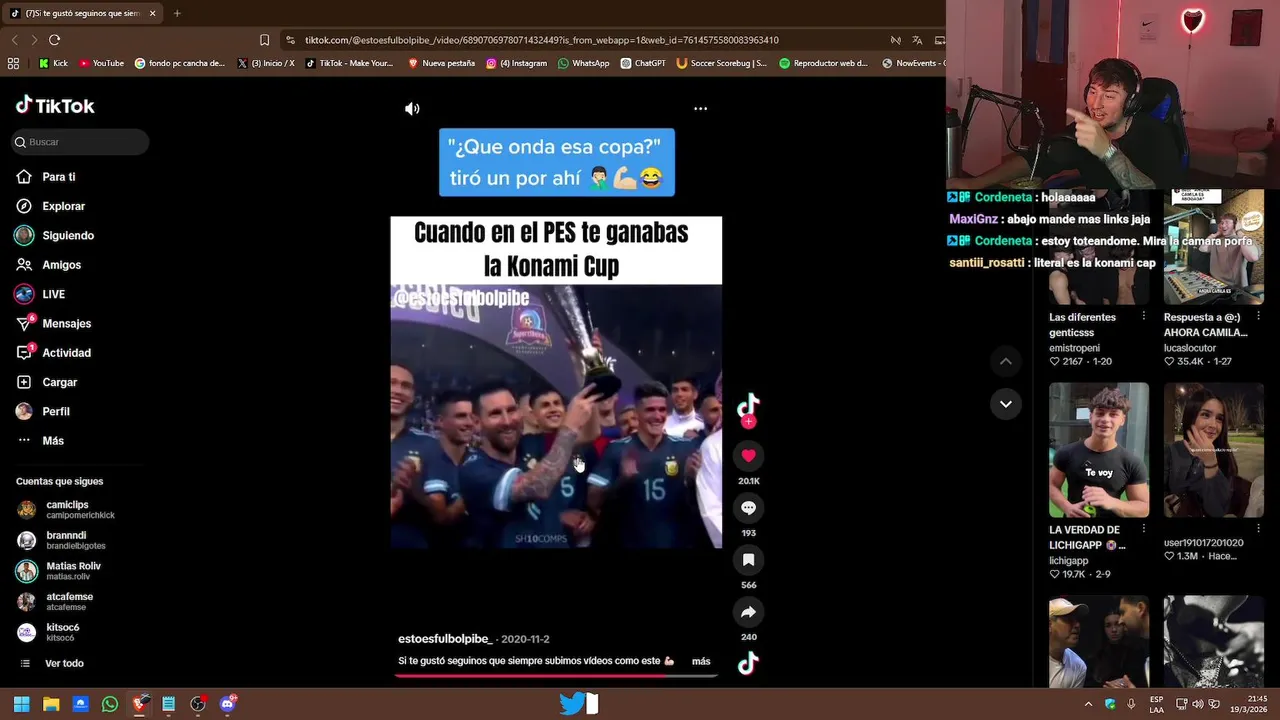
Task: Open options for the lichigapp video
Action: point(1143,529)
